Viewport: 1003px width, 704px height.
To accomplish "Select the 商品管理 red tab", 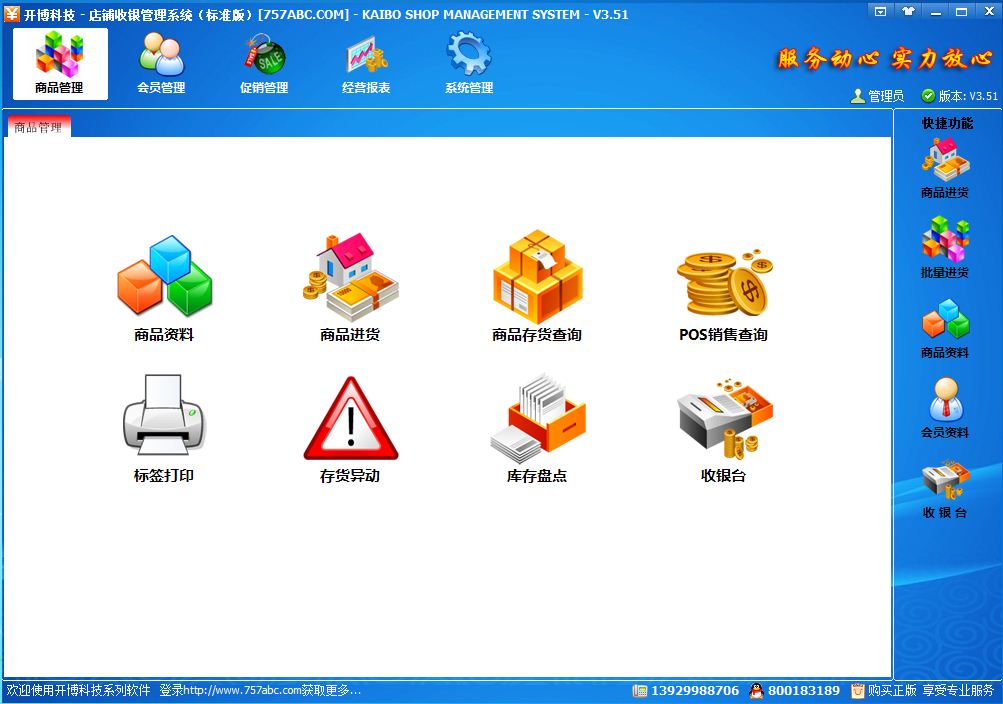I will [x=38, y=127].
